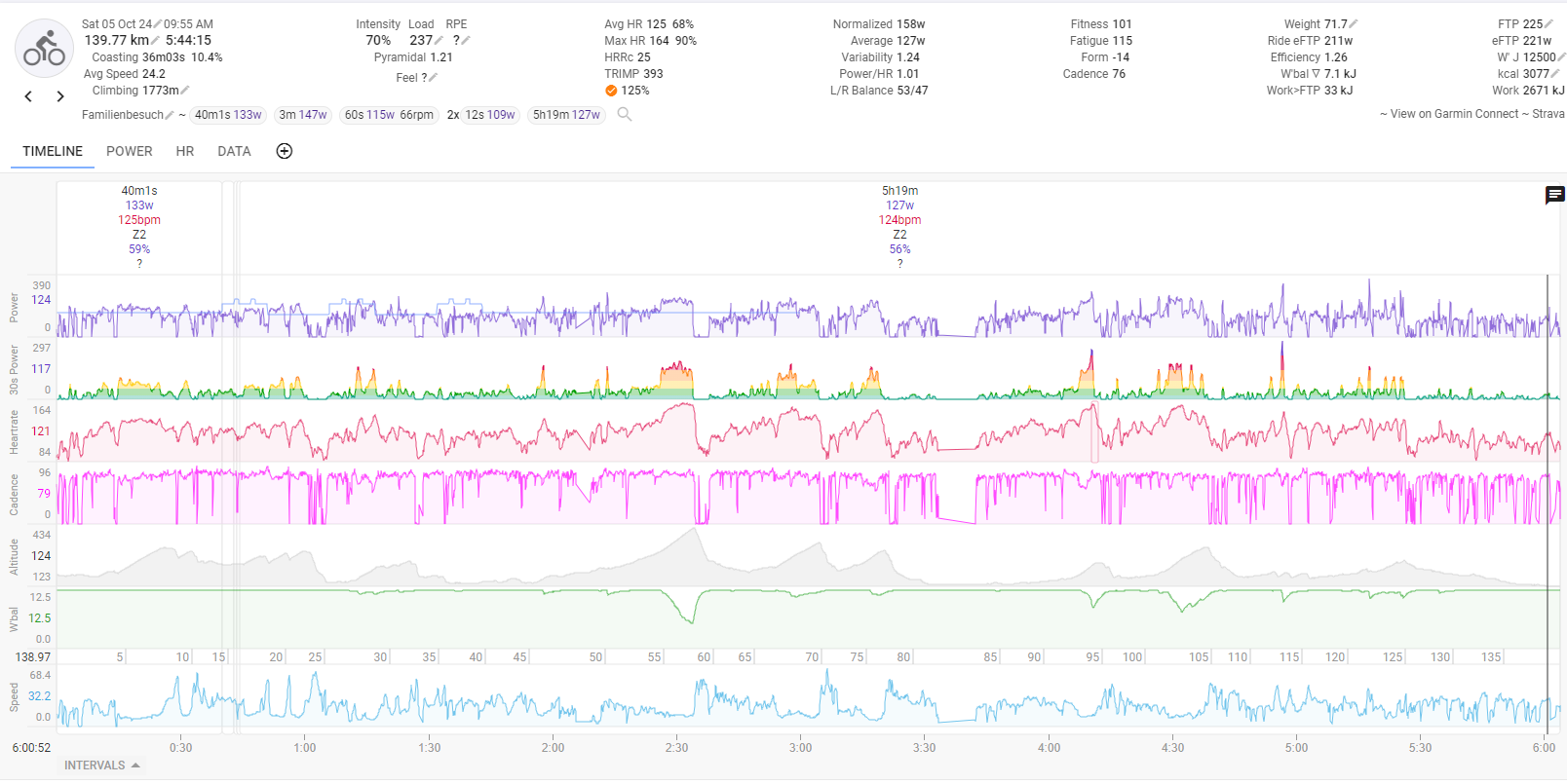Edit the Climbing elevation pencil icon
The height and width of the screenshot is (784, 1567).
click(x=185, y=91)
